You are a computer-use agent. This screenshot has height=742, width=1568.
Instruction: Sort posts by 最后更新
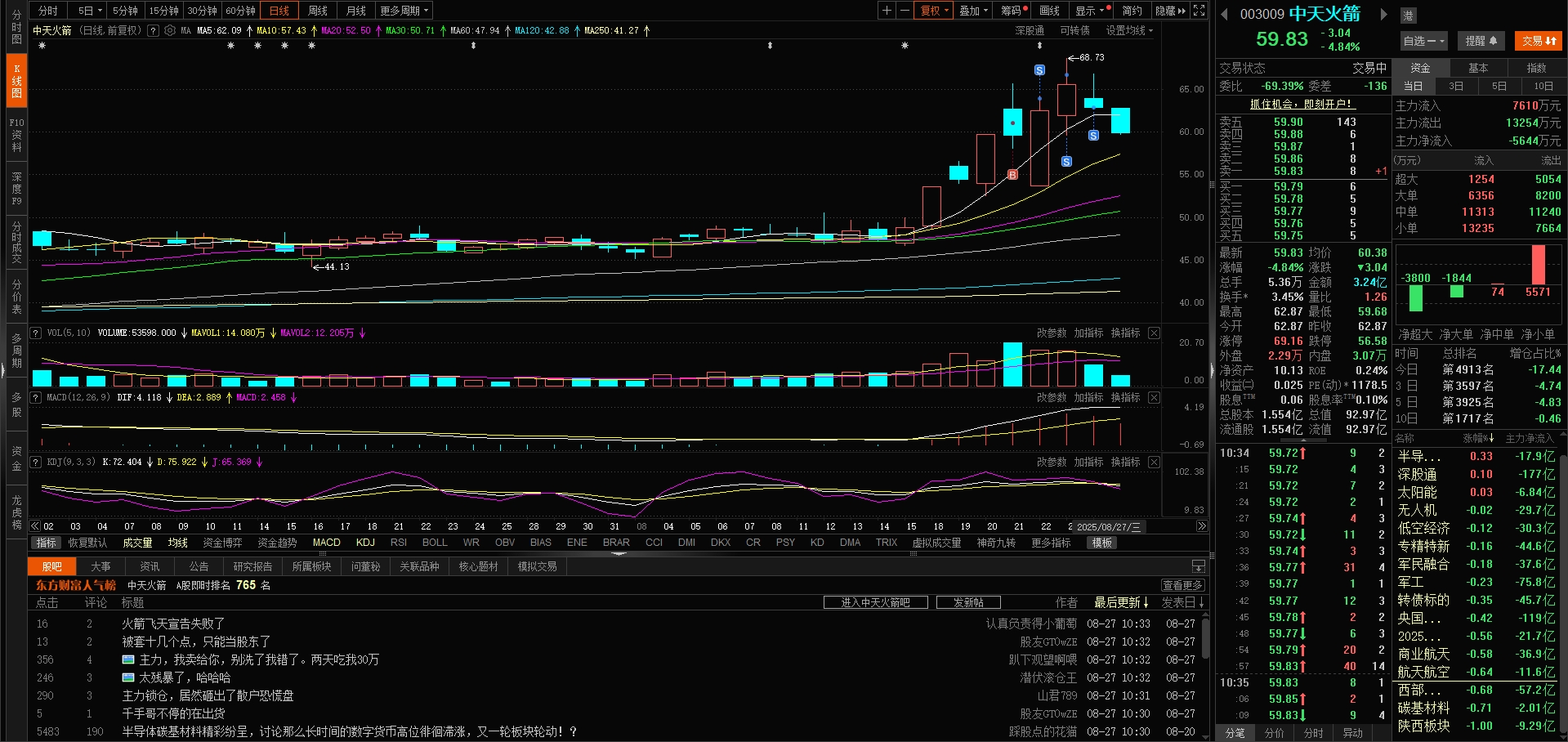coord(1121,602)
